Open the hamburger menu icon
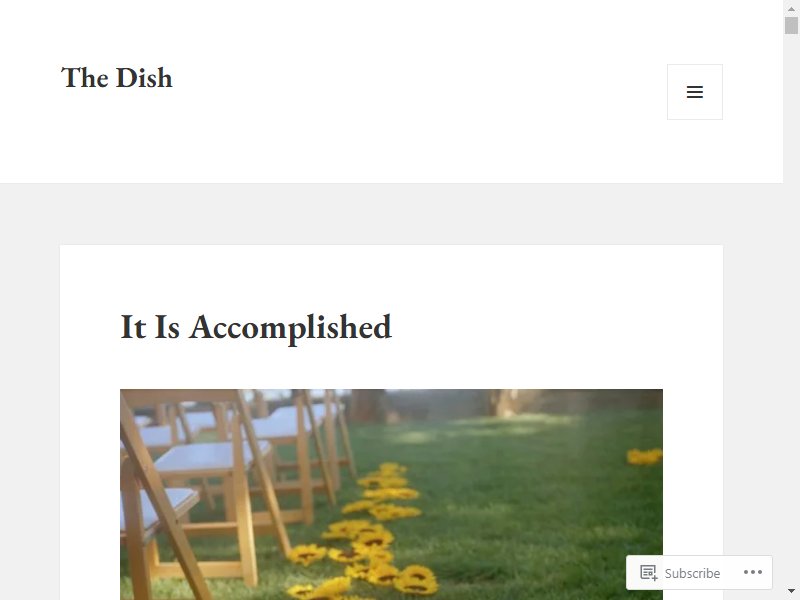This screenshot has height=600, width=800. pos(694,92)
